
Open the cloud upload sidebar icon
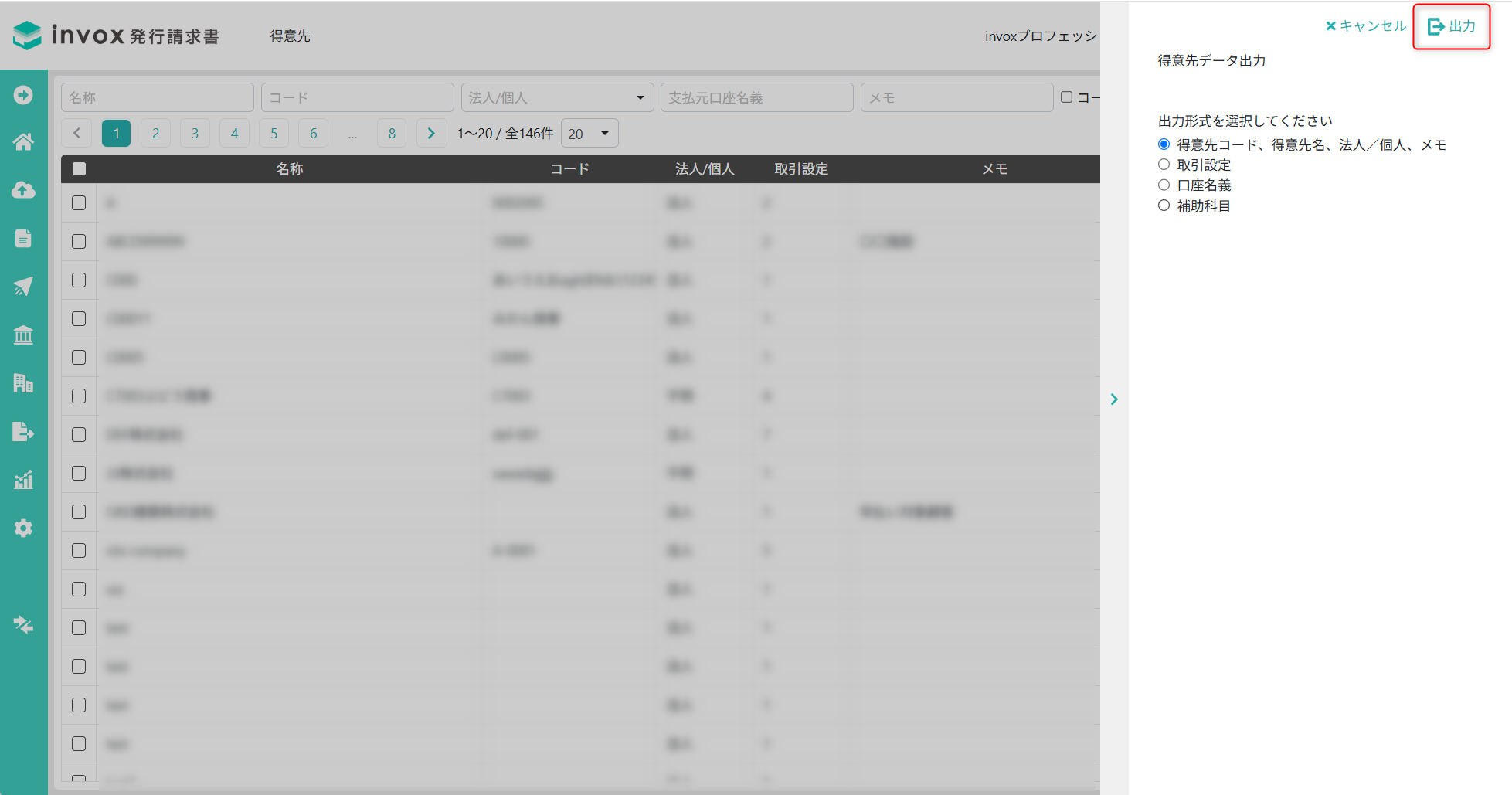[23, 190]
